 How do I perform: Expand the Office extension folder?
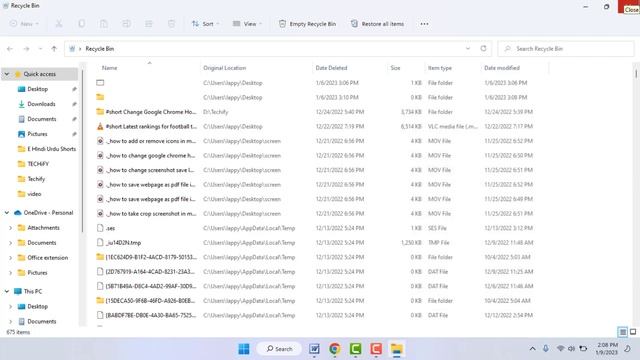pos(10,258)
